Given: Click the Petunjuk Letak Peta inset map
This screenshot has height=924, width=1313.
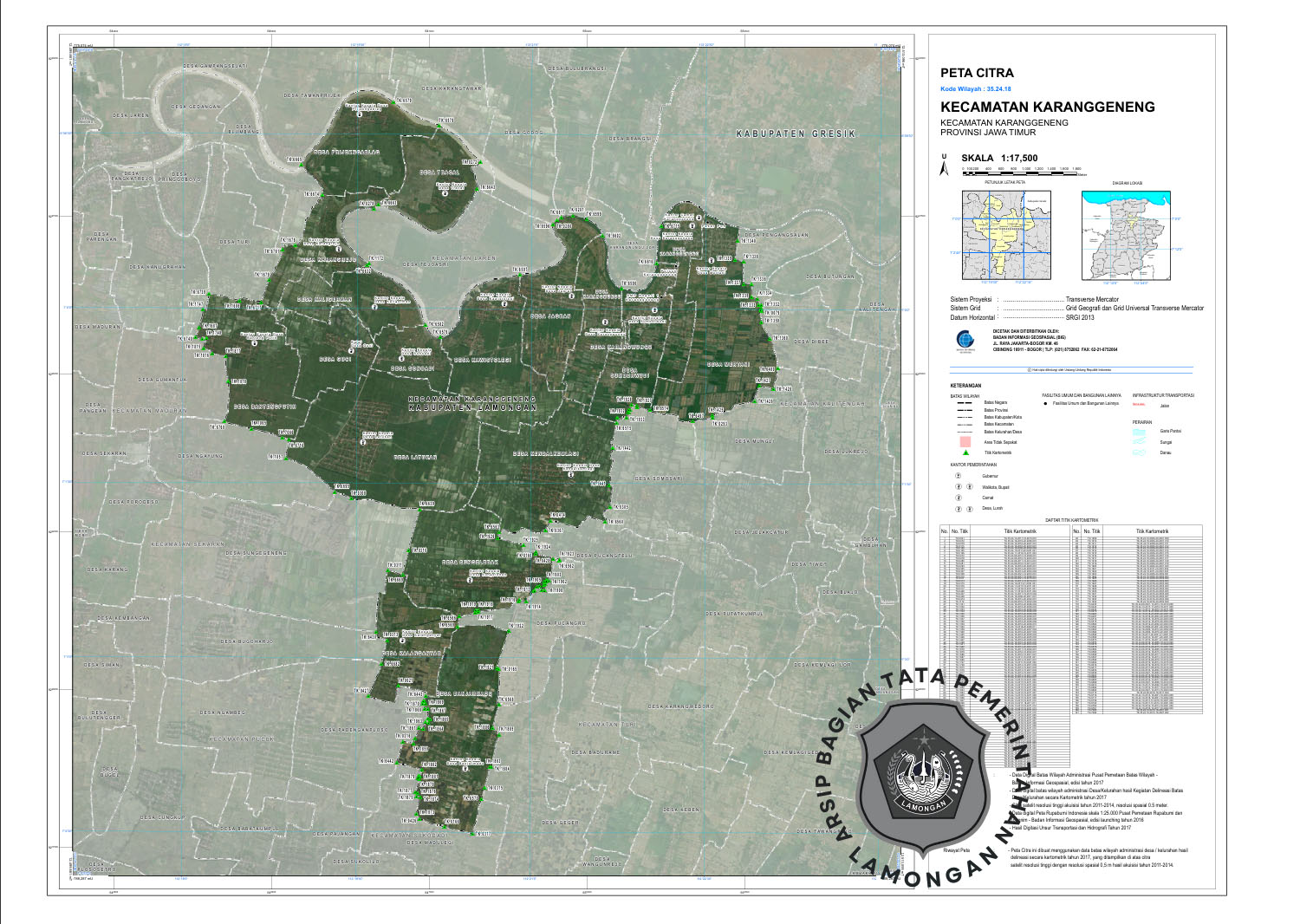Looking at the screenshot, I should [x=1006, y=234].
